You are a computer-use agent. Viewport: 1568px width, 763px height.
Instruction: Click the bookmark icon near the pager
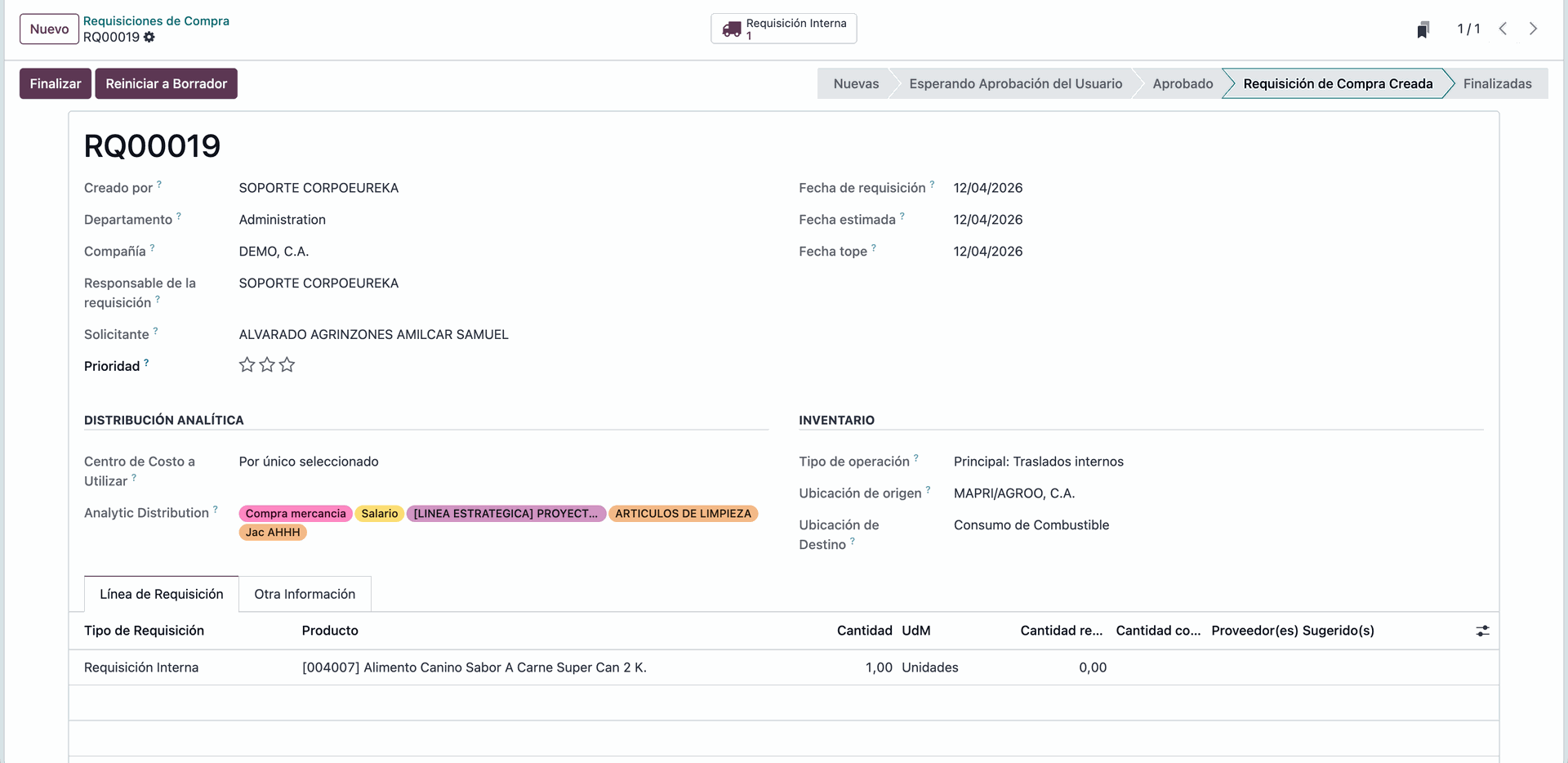(1423, 30)
